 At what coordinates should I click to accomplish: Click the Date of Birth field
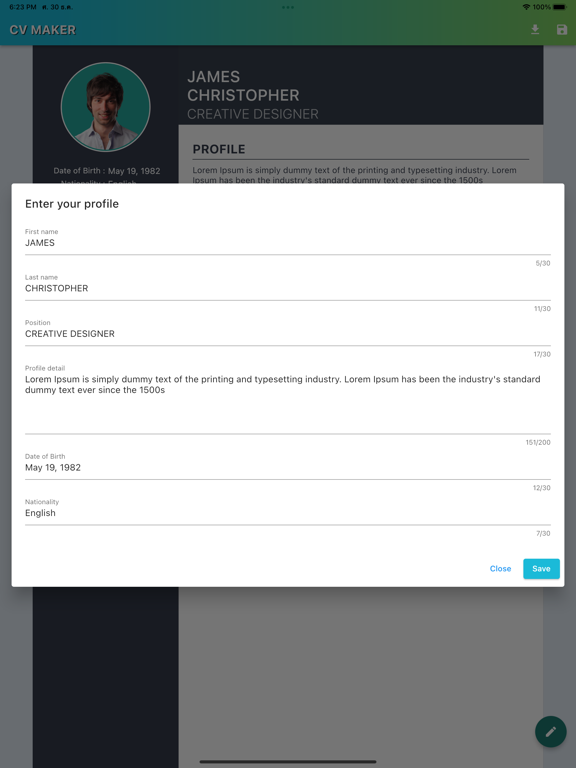288,468
